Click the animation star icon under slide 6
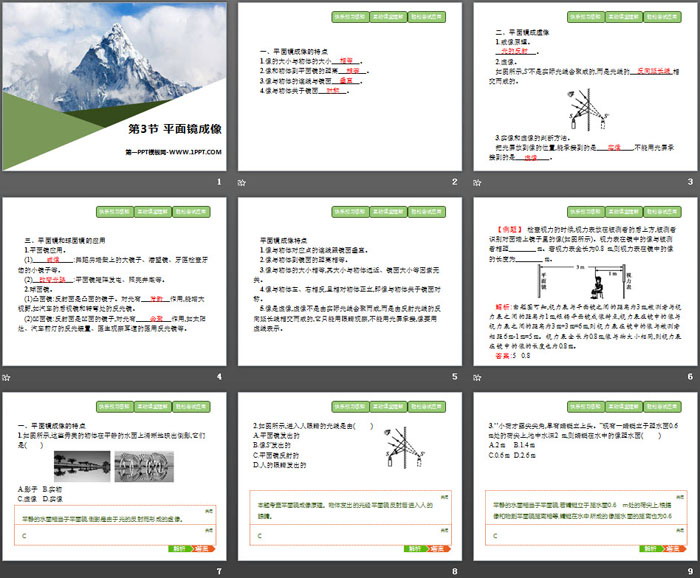This screenshot has height=578, width=700. 477,377
